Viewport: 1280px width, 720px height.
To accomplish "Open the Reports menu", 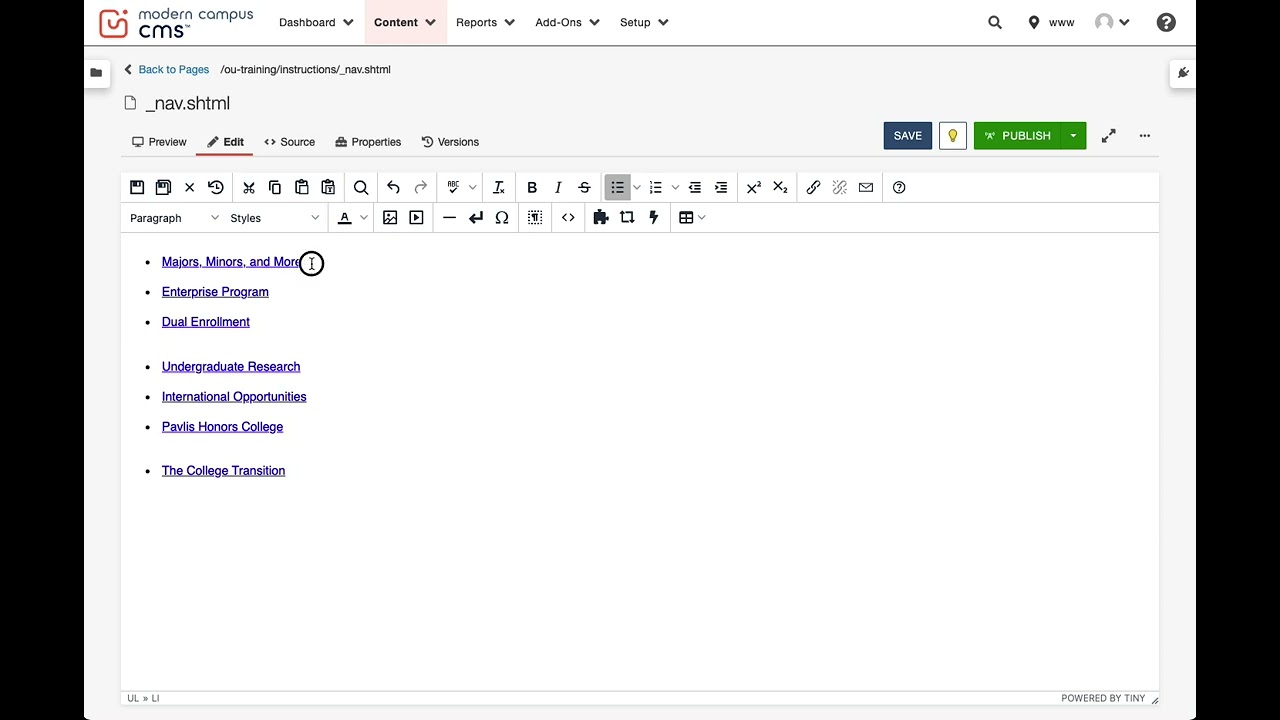I will point(485,22).
